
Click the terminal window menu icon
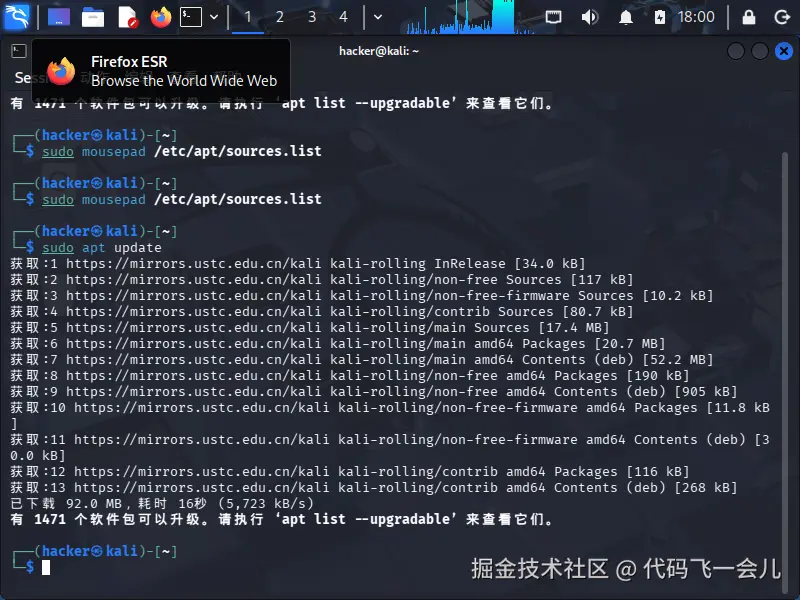pos(19,51)
